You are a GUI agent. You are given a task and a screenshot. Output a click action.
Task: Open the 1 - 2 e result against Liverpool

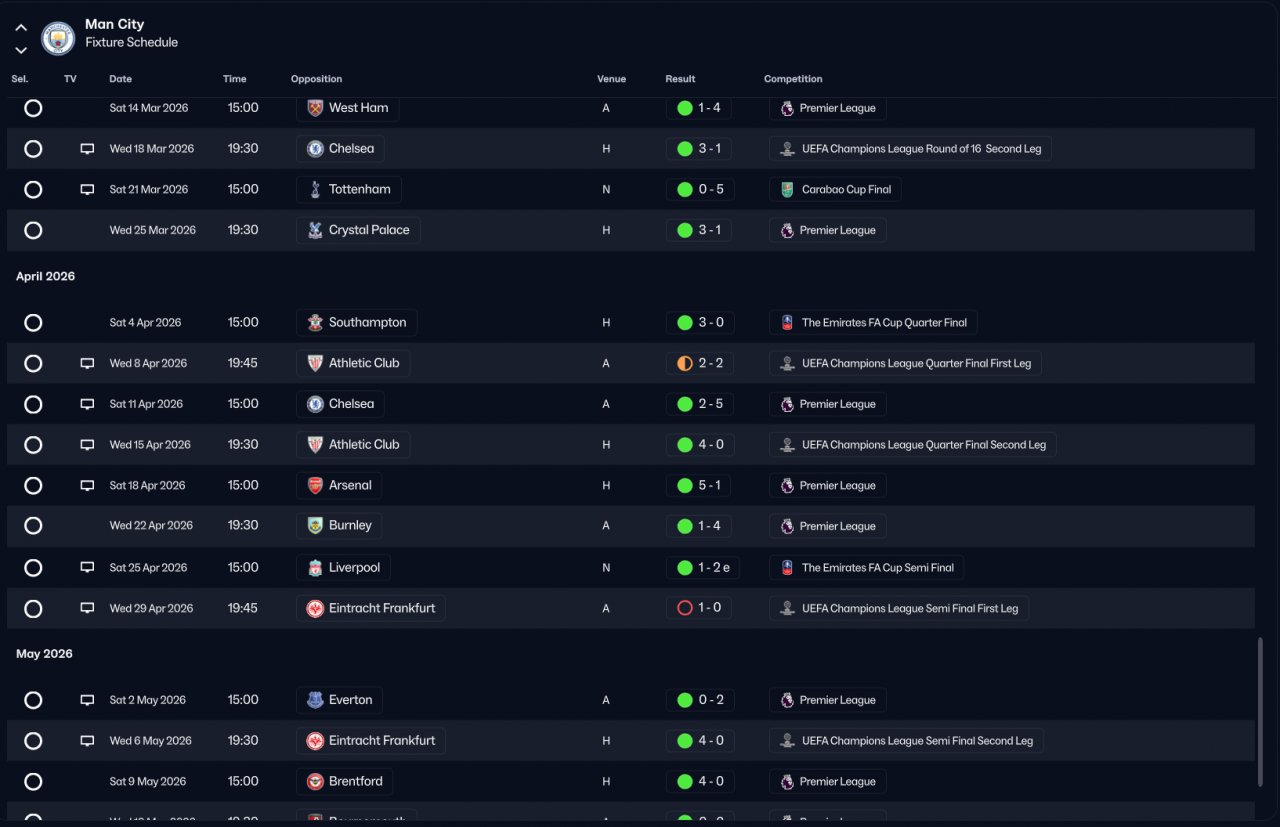pyautogui.click(x=703, y=568)
